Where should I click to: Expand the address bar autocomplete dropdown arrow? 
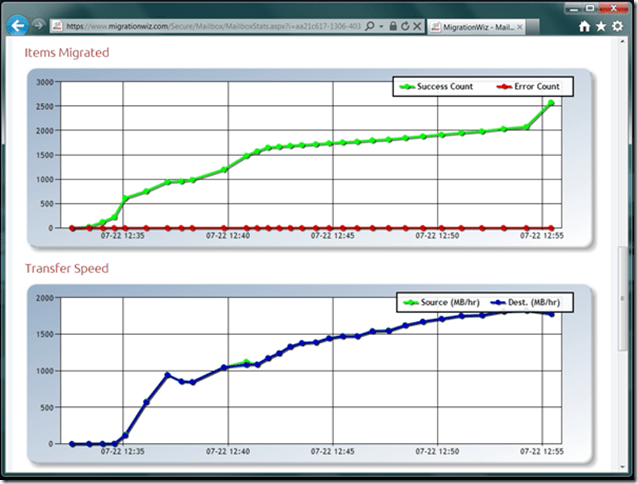(x=380, y=27)
